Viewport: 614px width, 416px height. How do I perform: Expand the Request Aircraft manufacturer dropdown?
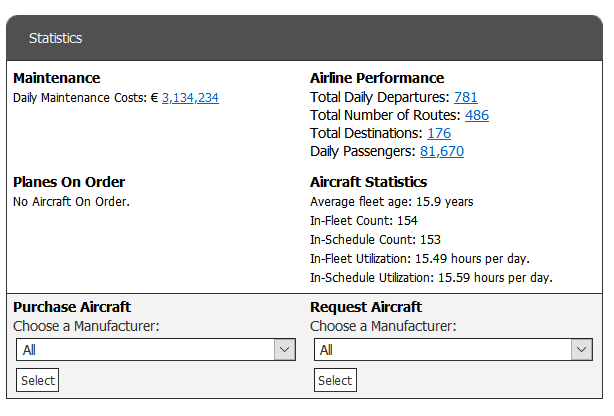coord(453,349)
